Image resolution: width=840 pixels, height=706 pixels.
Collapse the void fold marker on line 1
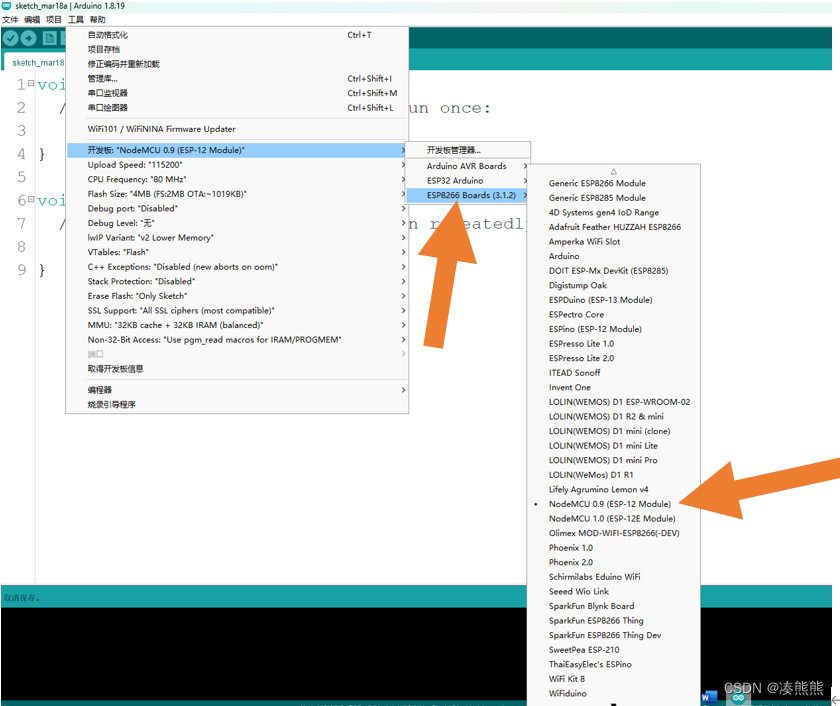[31, 83]
